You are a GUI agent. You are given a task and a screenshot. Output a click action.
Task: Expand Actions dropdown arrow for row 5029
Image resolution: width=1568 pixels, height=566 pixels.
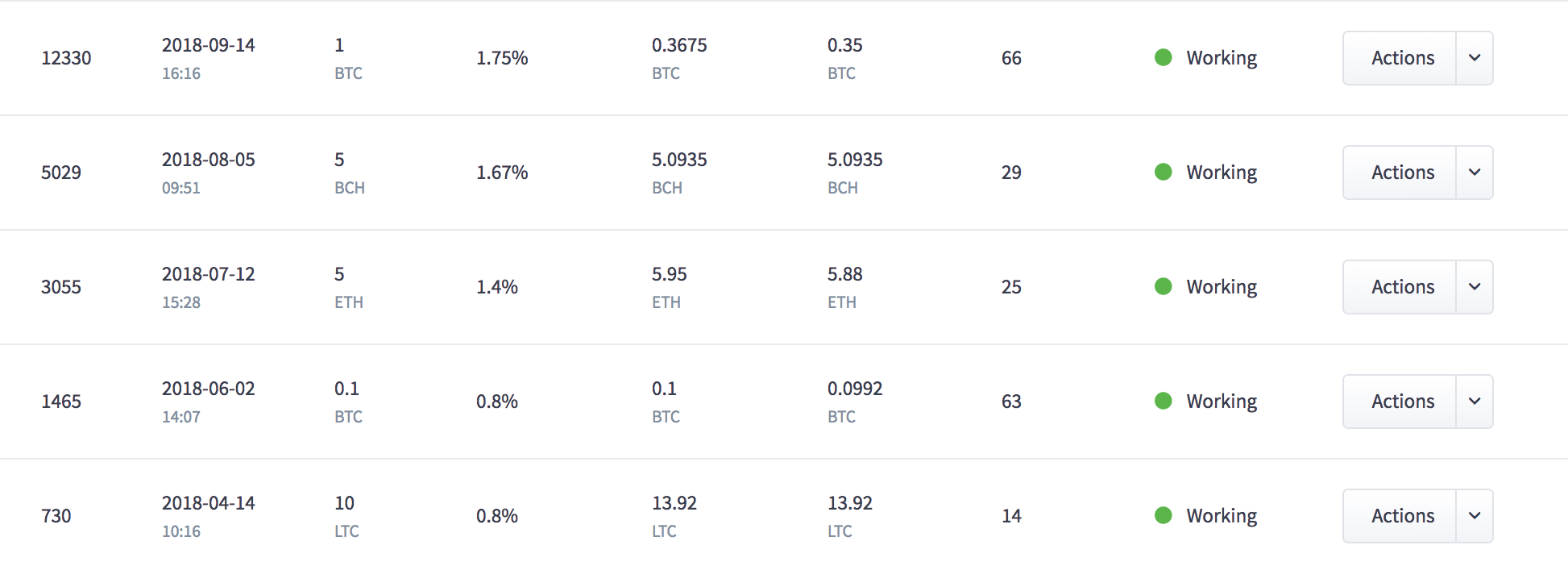(x=1475, y=173)
